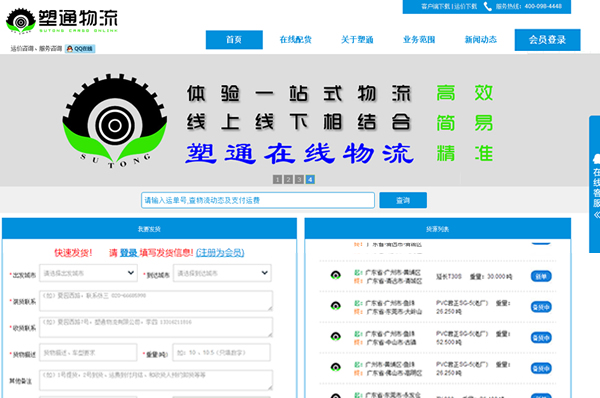The width and height of the screenshot is (600, 398).
Task: Click the large gear logo in the banner
Action: pos(115,121)
